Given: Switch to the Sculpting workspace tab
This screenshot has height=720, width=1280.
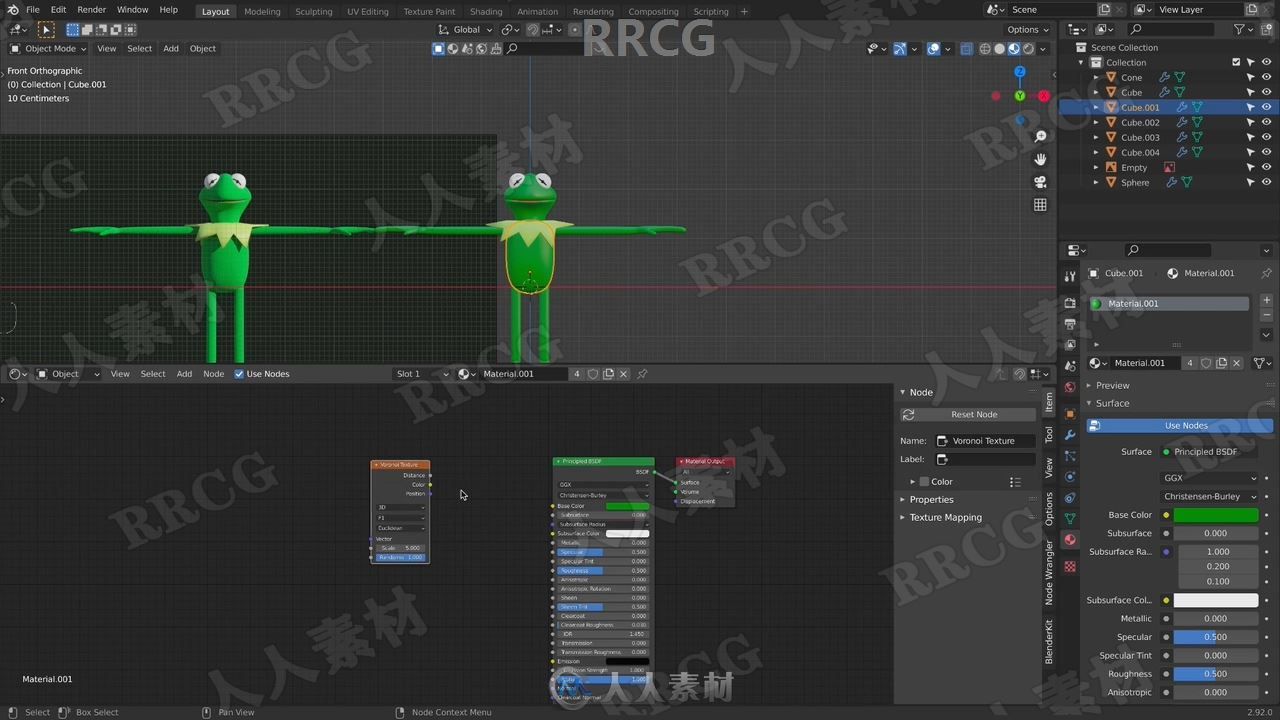Looking at the screenshot, I should click(x=313, y=11).
